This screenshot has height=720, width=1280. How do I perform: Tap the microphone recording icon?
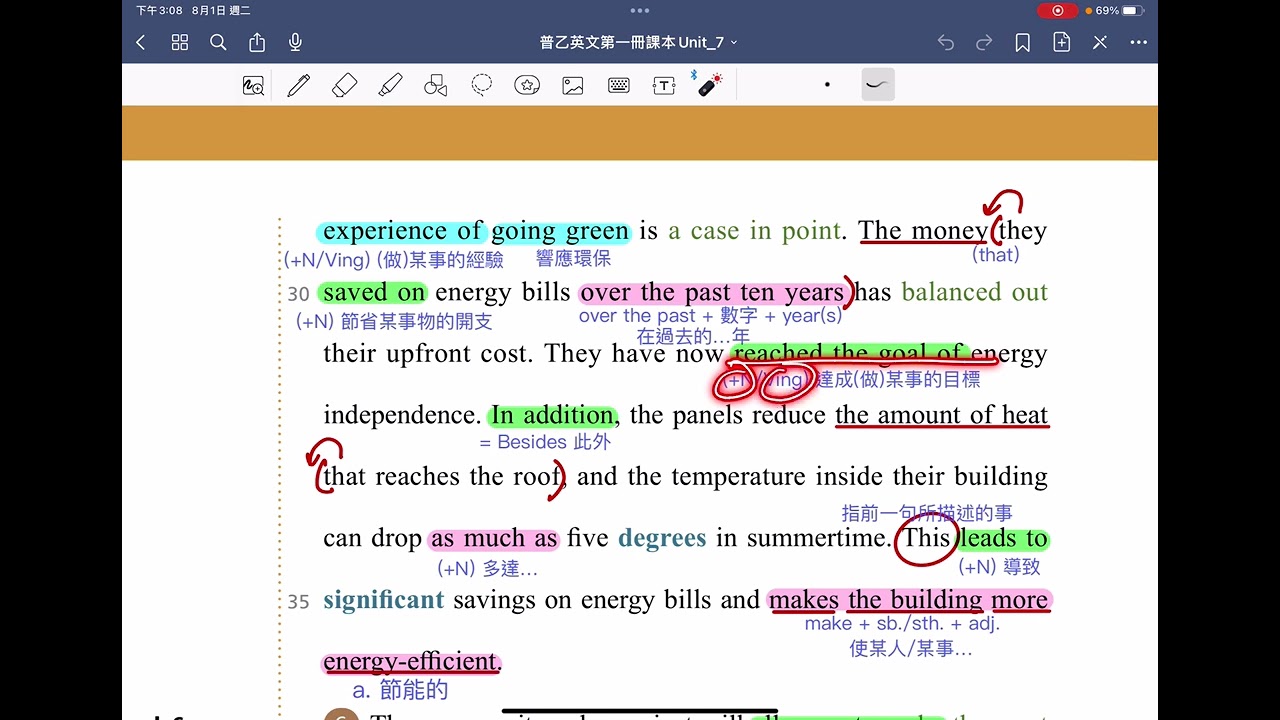(295, 42)
